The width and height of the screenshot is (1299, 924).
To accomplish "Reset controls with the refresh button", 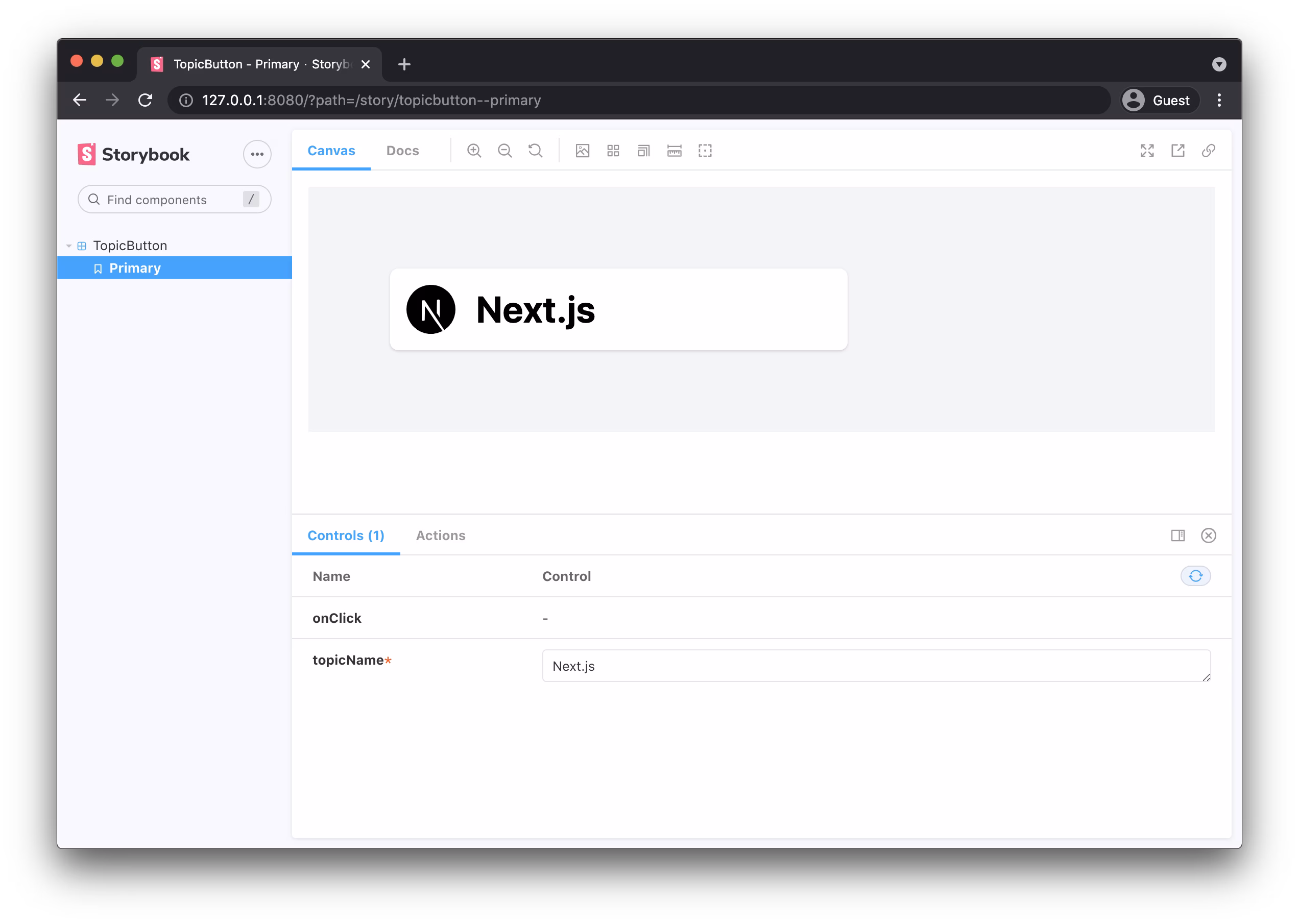I will pos(1195,576).
